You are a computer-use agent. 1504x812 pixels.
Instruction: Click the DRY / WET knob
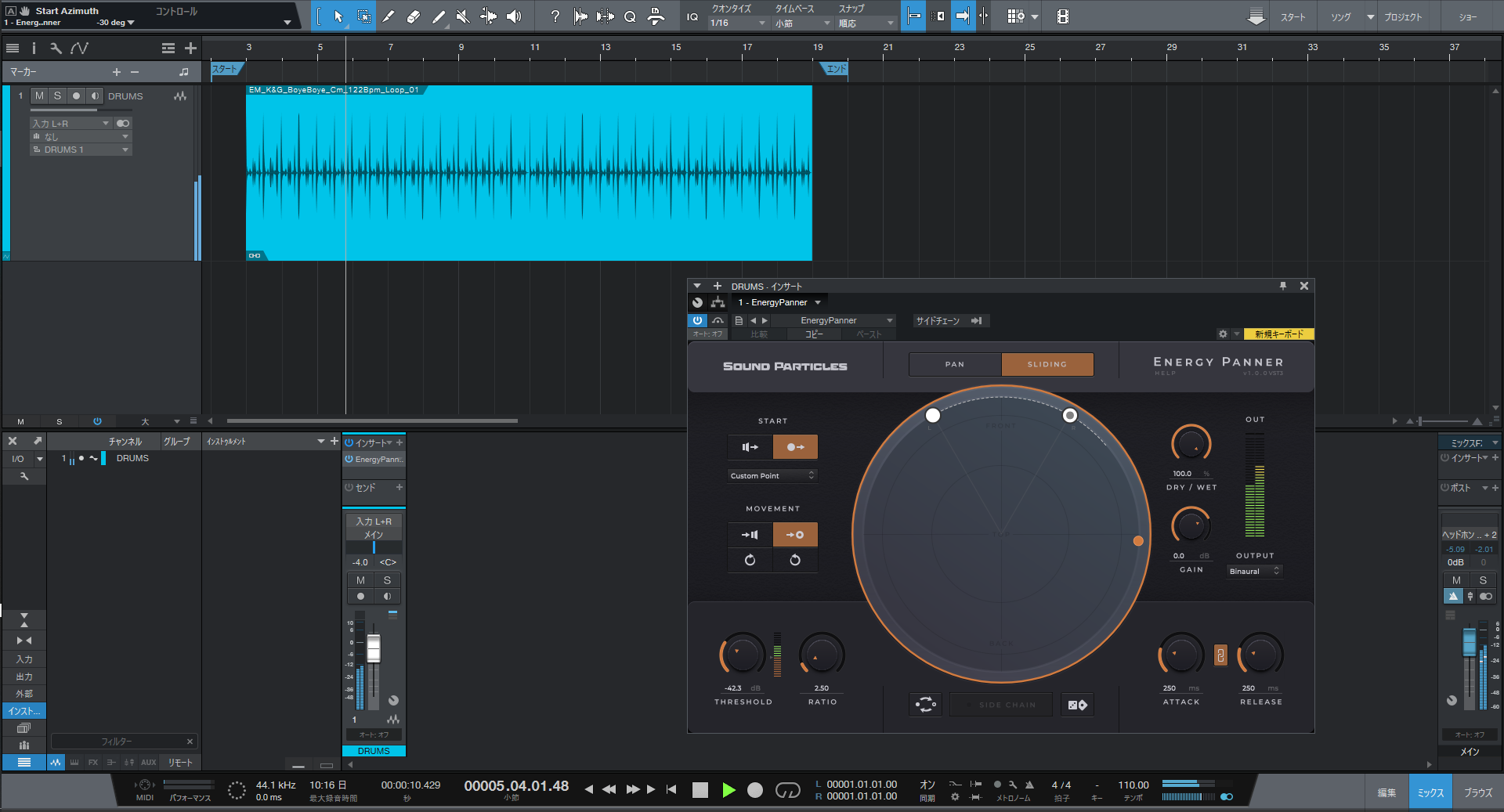click(1191, 444)
